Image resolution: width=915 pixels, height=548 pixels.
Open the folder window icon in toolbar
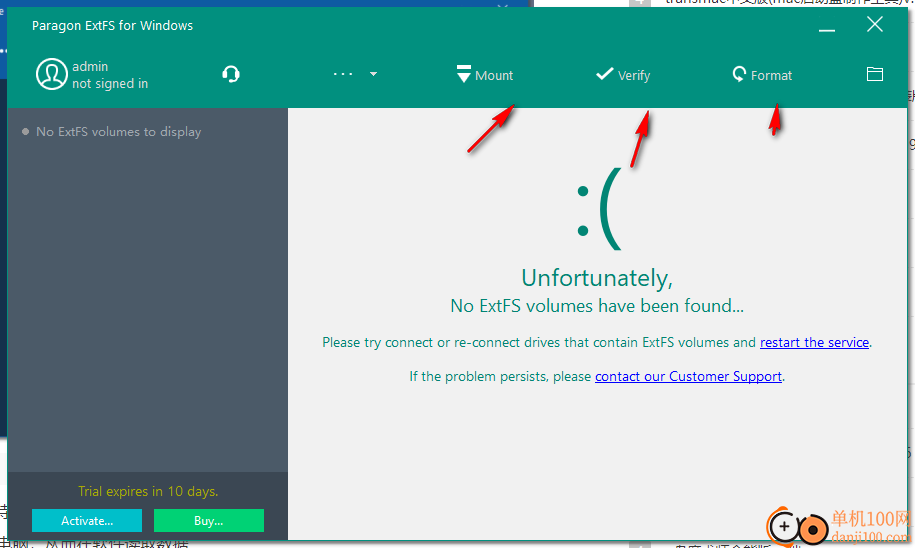point(874,74)
